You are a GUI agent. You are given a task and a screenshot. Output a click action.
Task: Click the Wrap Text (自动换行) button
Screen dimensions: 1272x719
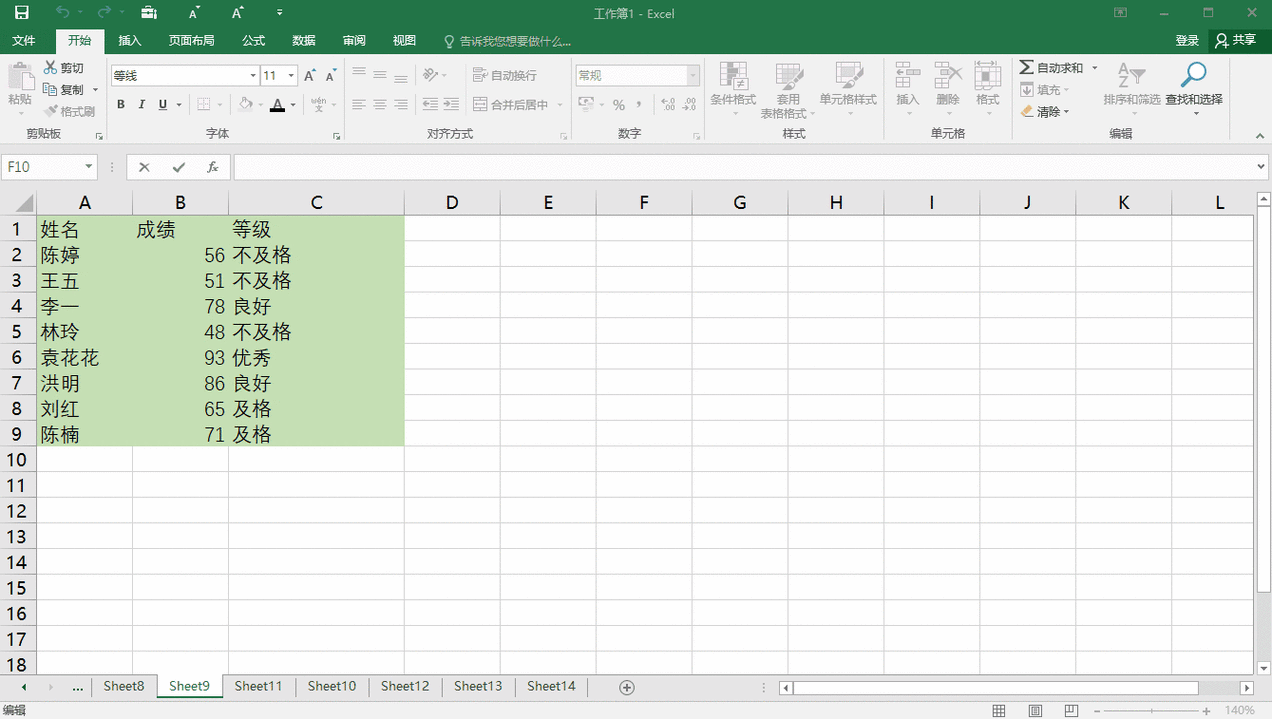click(x=505, y=76)
